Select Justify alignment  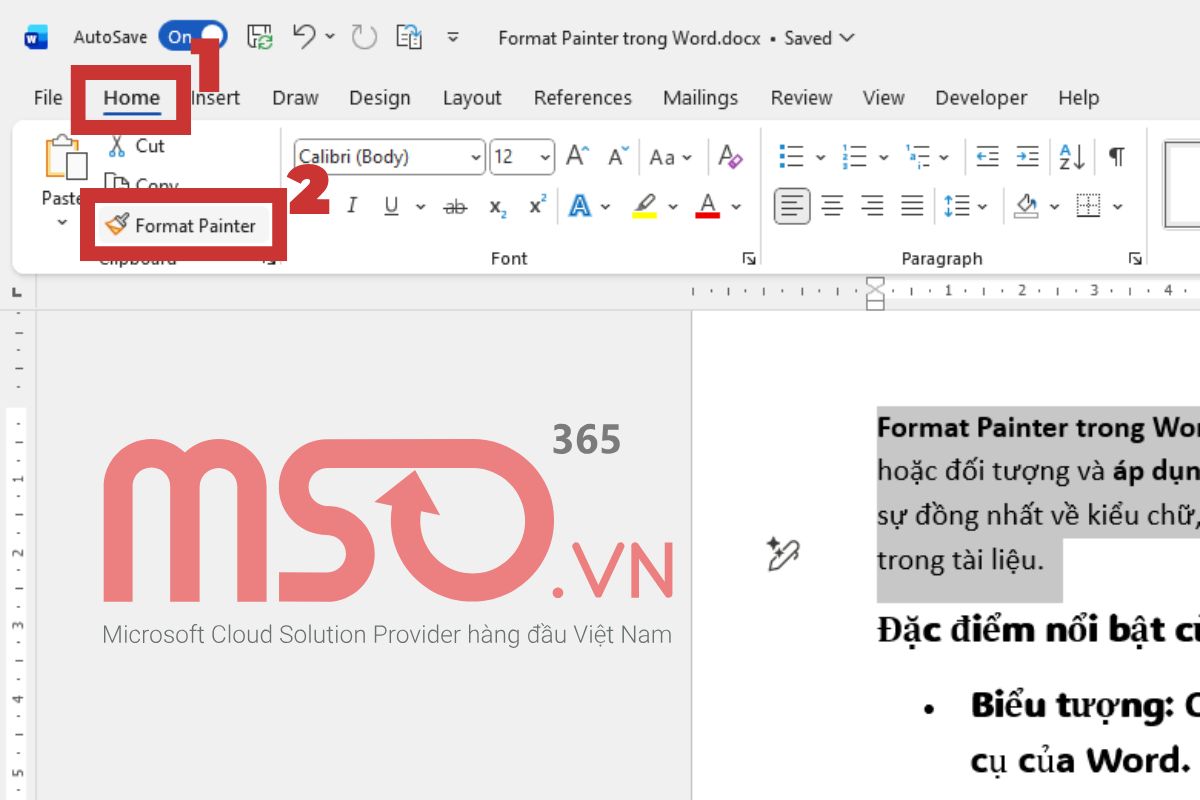point(912,207)
